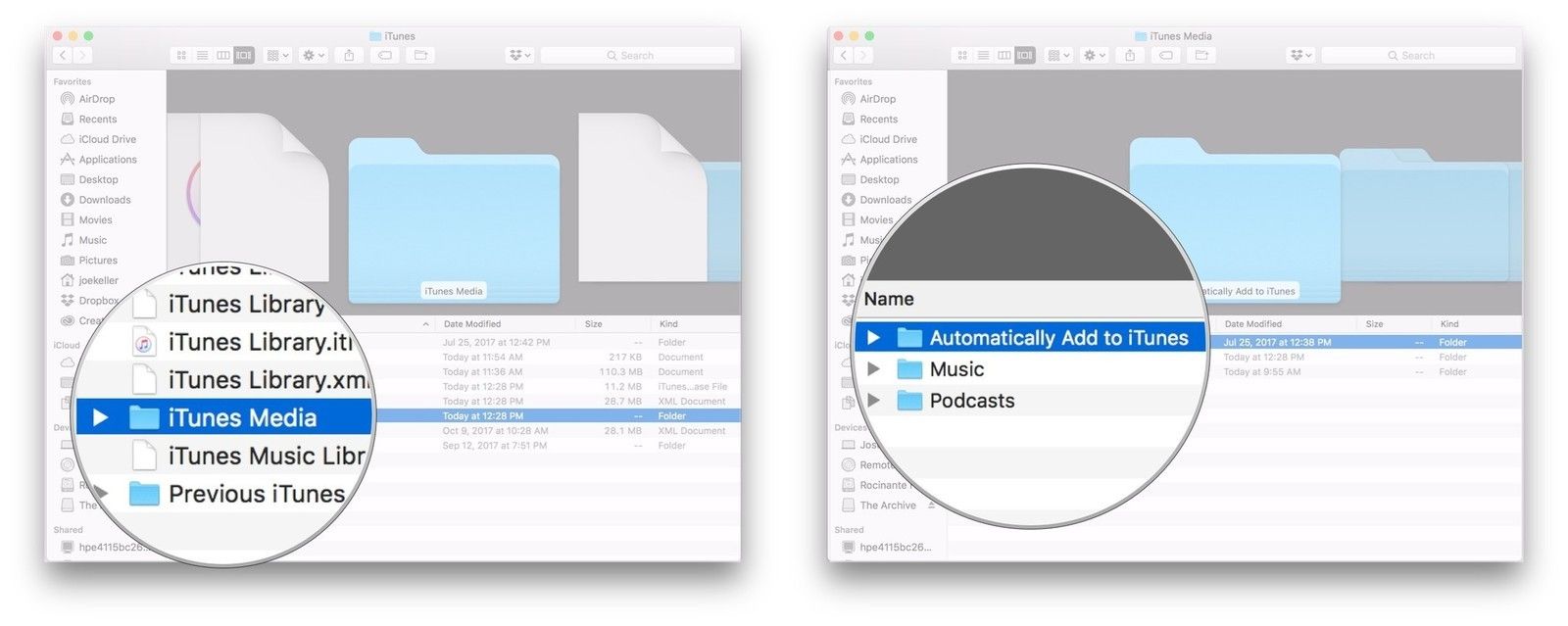Open Dropbox toolbar dropdown in iTunes Media window
Image resolution: width=1568 pixels, height=626 pixels.
pyautogui.click(x=1300, y=56)
